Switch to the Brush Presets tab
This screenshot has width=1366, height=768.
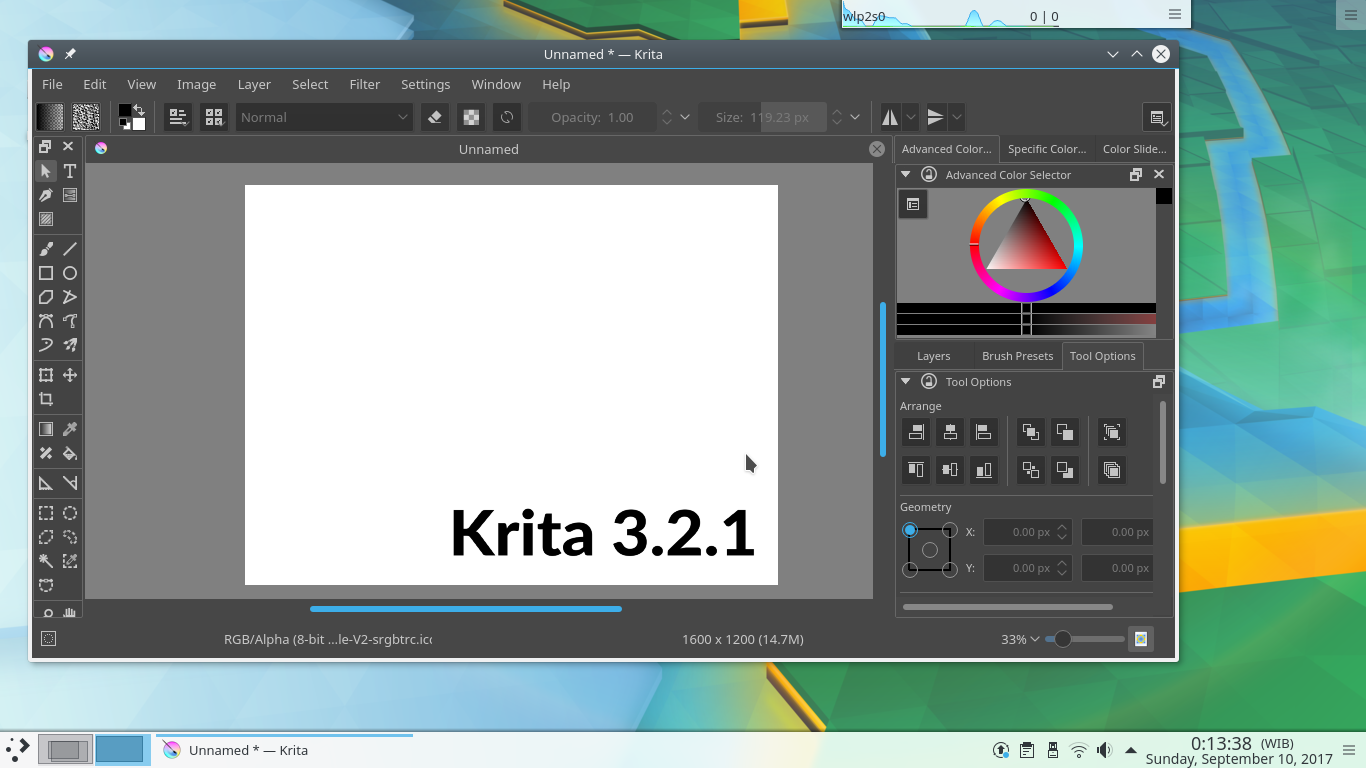(1017, 356)
